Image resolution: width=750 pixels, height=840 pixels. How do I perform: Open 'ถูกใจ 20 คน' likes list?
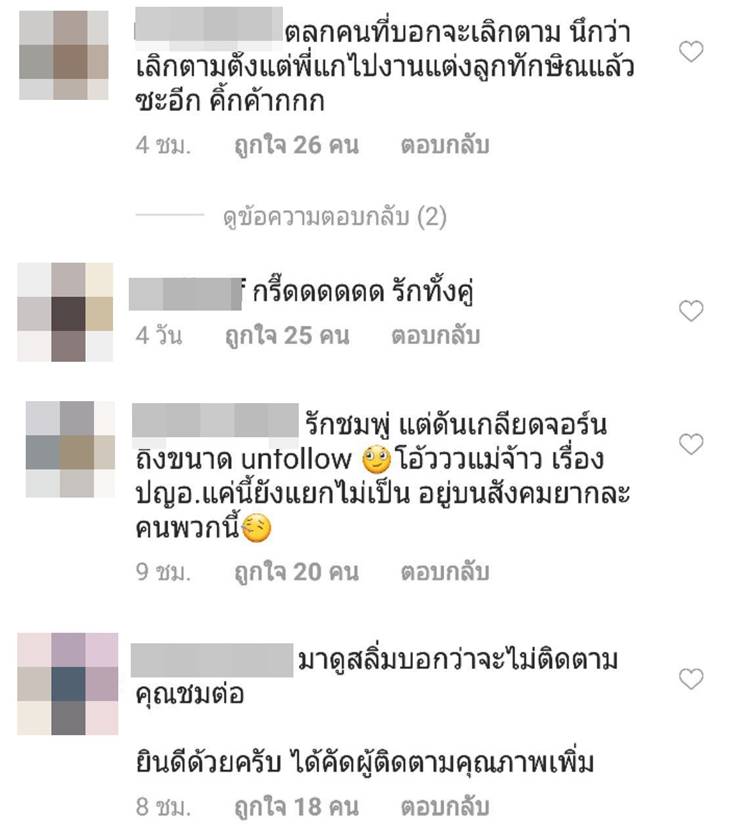click(297, 572)
